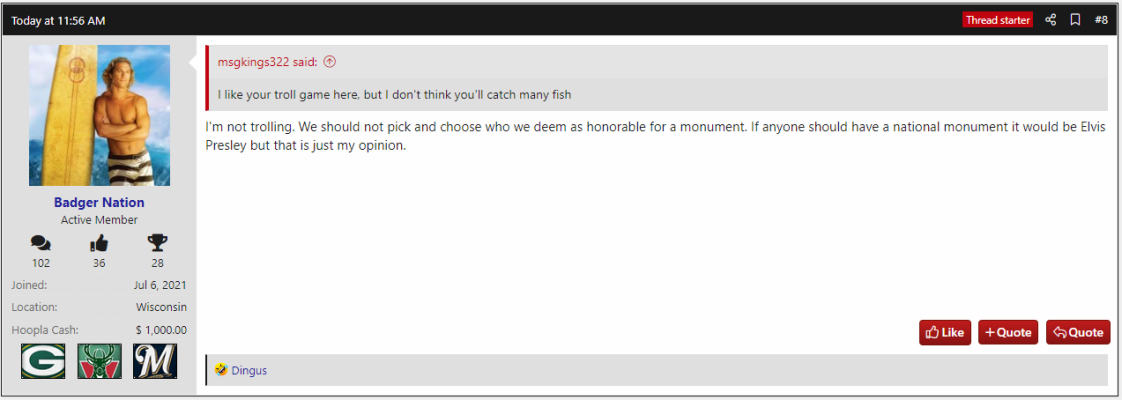Open the surfer avatar image
Viewport: 1122px width, 400px height.
tap(99, 115)
